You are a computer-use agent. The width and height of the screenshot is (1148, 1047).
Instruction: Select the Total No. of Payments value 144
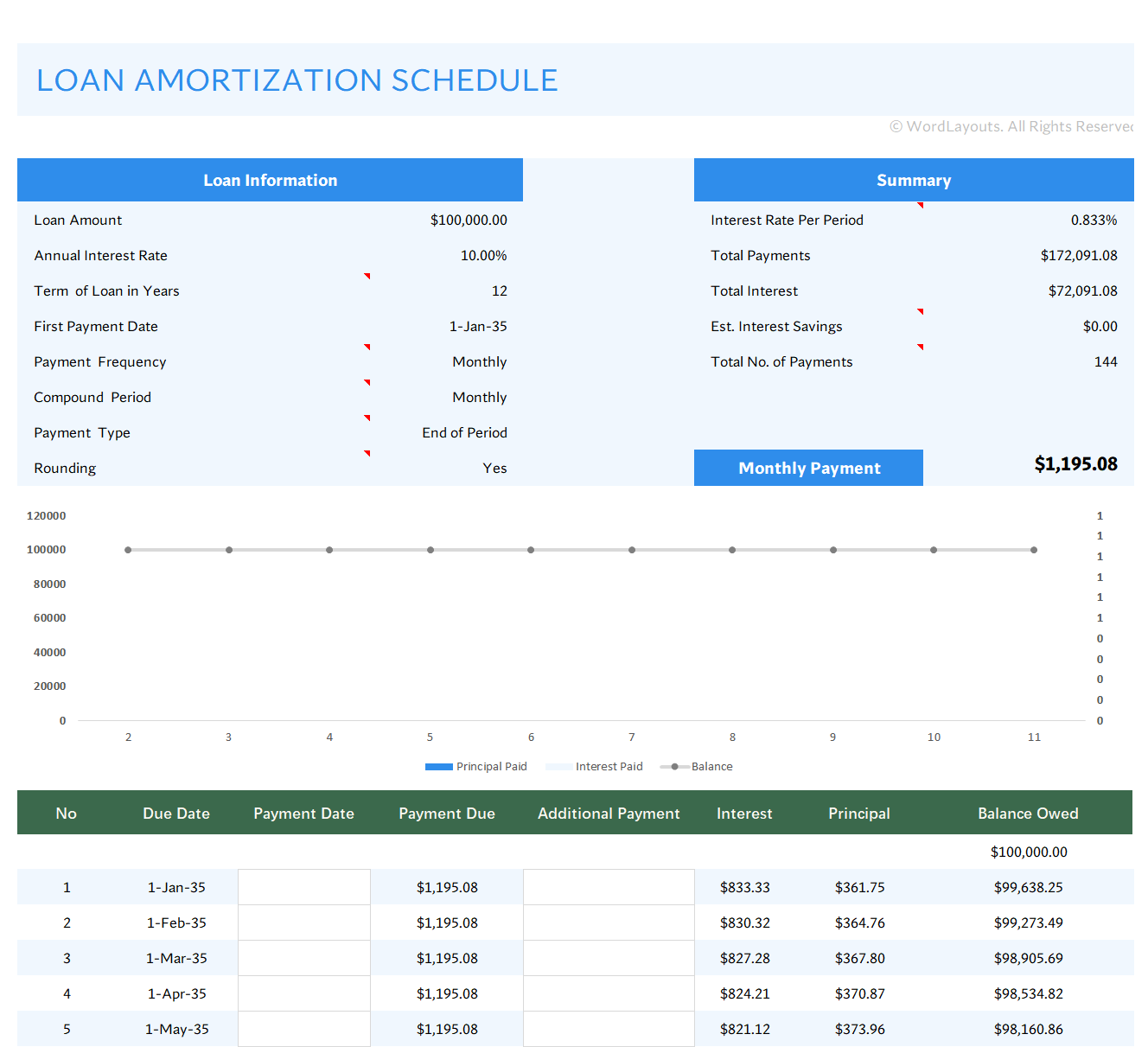coord(1106,362)
